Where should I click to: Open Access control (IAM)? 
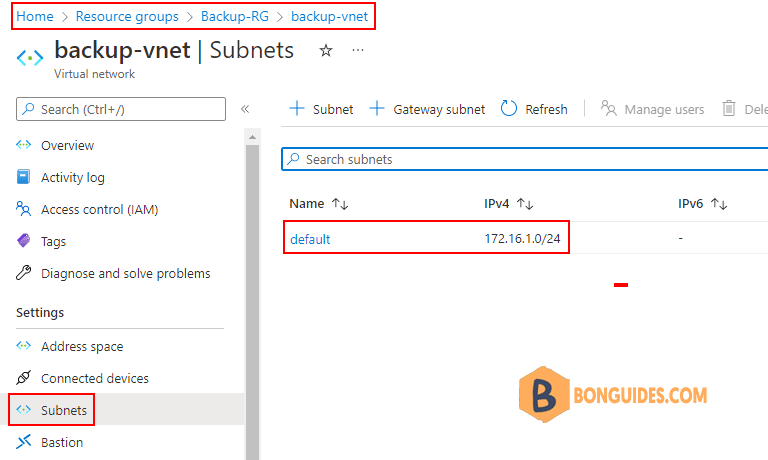pos(99,209)
